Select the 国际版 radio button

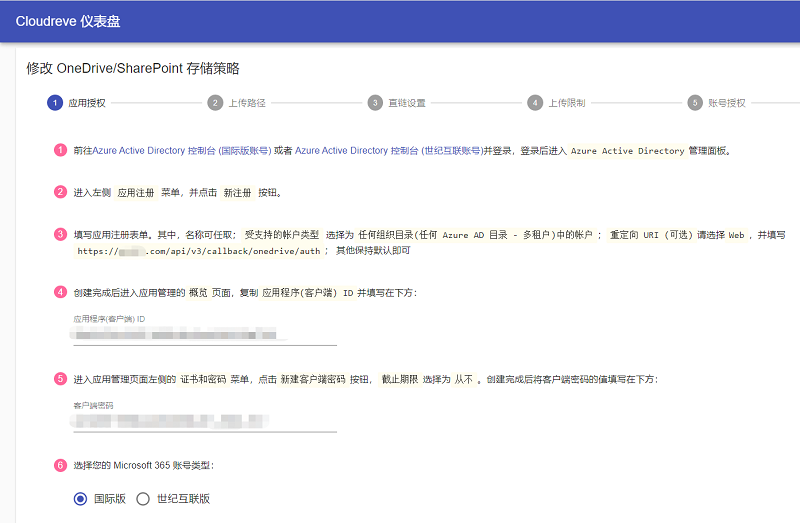[x=81, y=499]
